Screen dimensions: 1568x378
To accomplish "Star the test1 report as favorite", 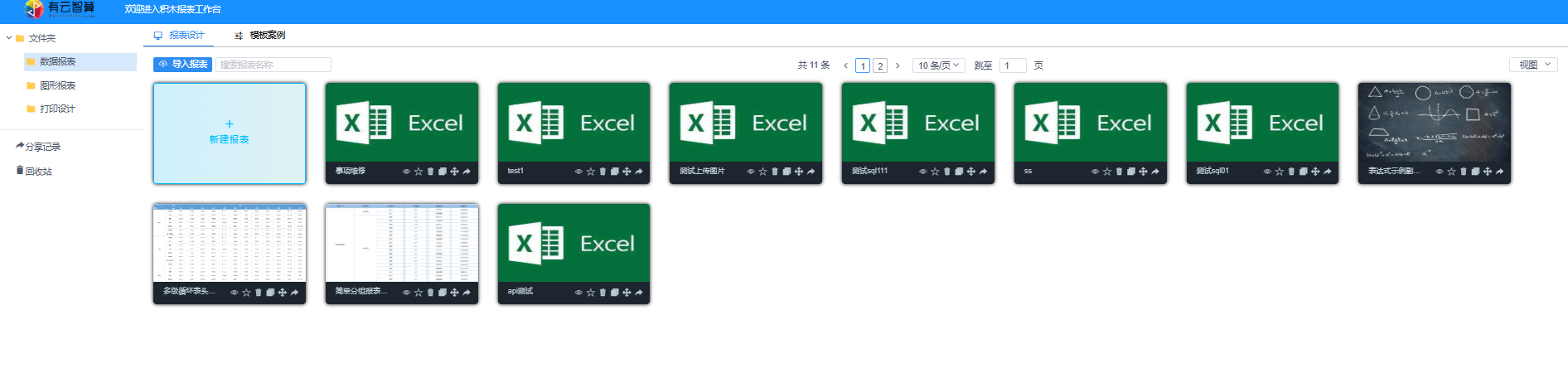I will [590, 172].
